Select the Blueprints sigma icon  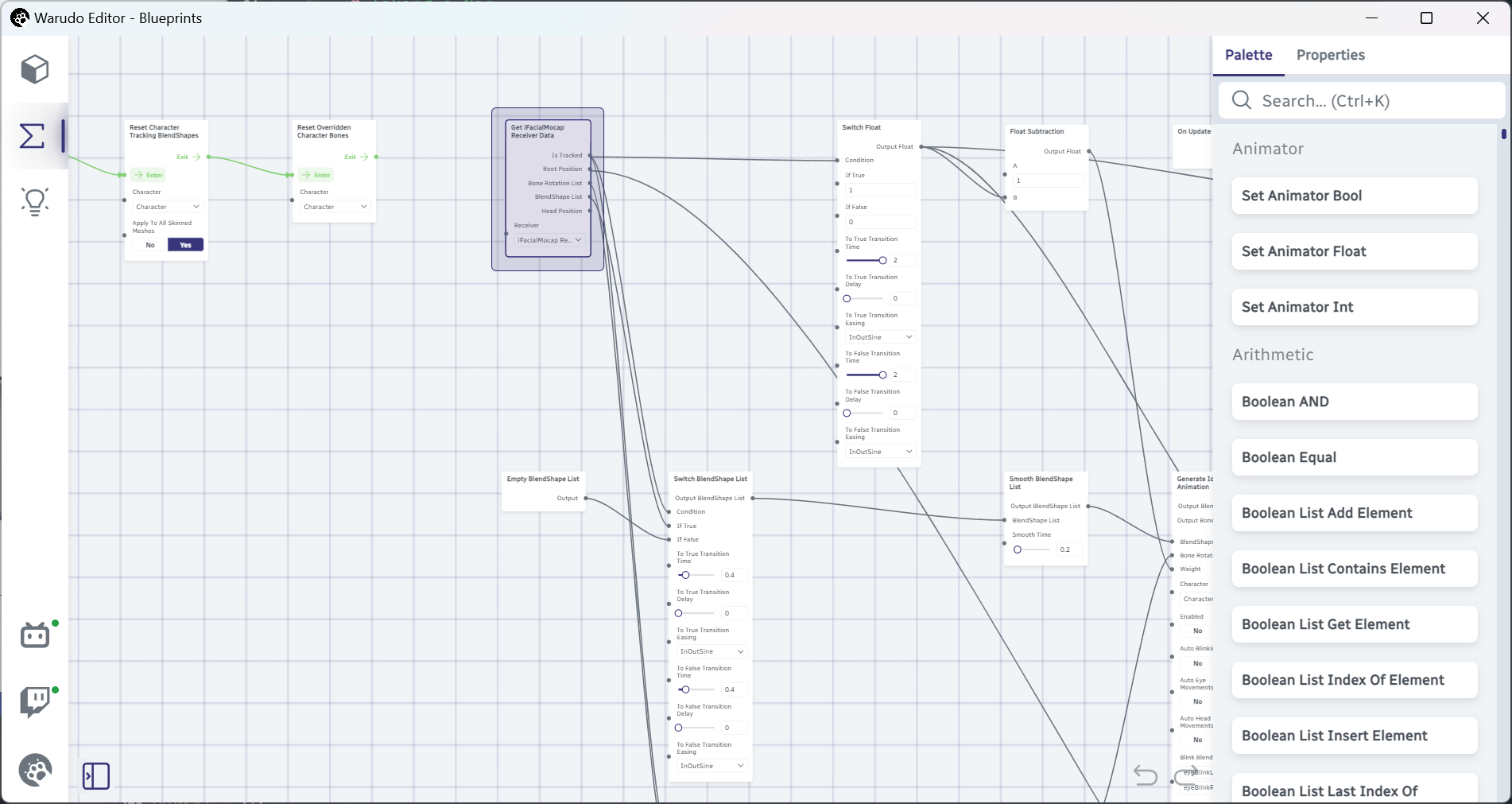pyautogui.click(x=33, y=136)
